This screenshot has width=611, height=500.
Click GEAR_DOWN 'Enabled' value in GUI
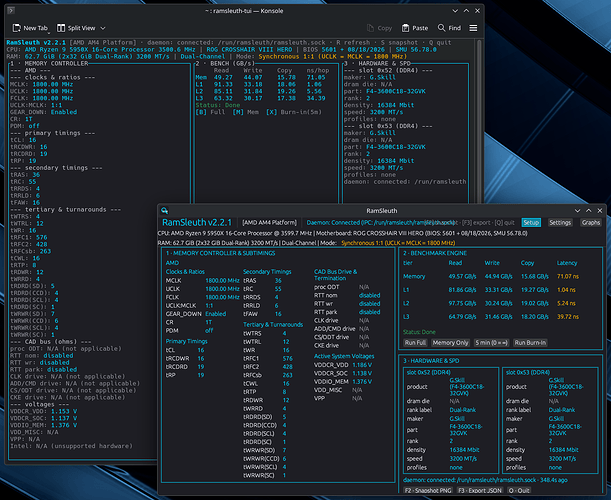pos(215,314)
